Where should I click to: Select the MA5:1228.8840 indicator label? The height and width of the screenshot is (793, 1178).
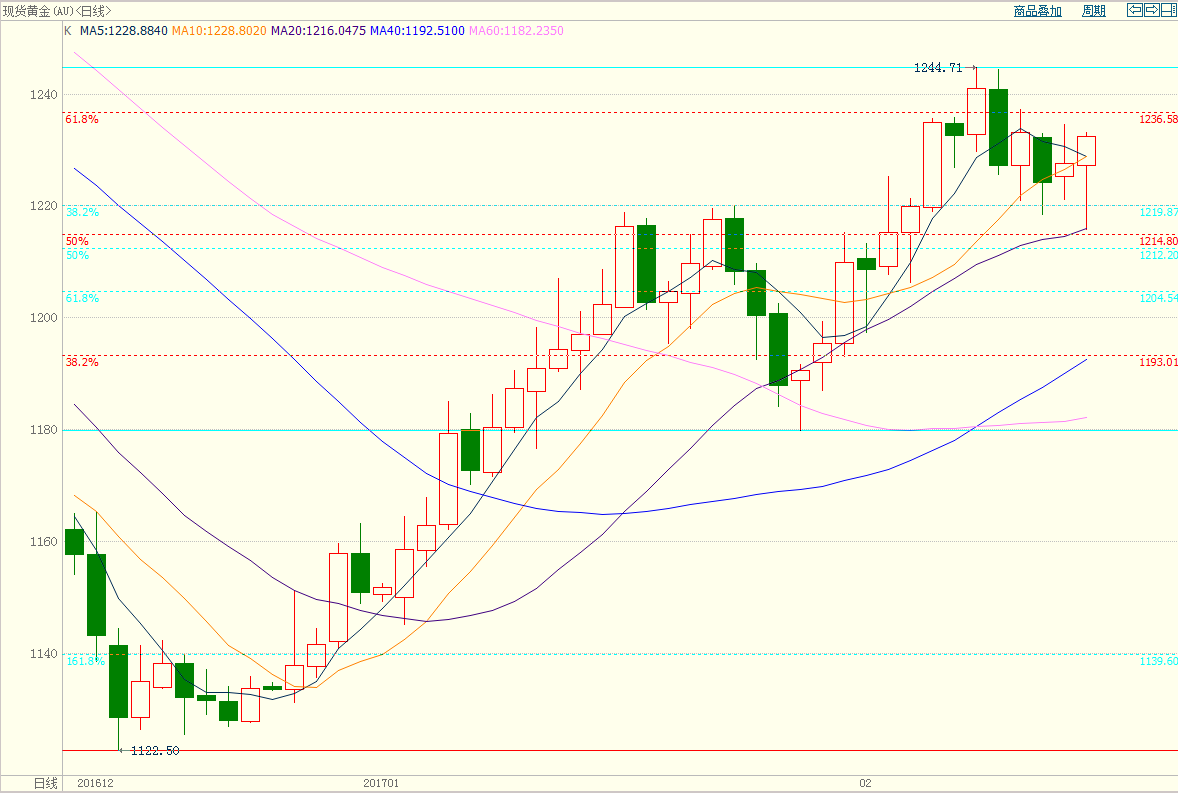tap(123, 31)
